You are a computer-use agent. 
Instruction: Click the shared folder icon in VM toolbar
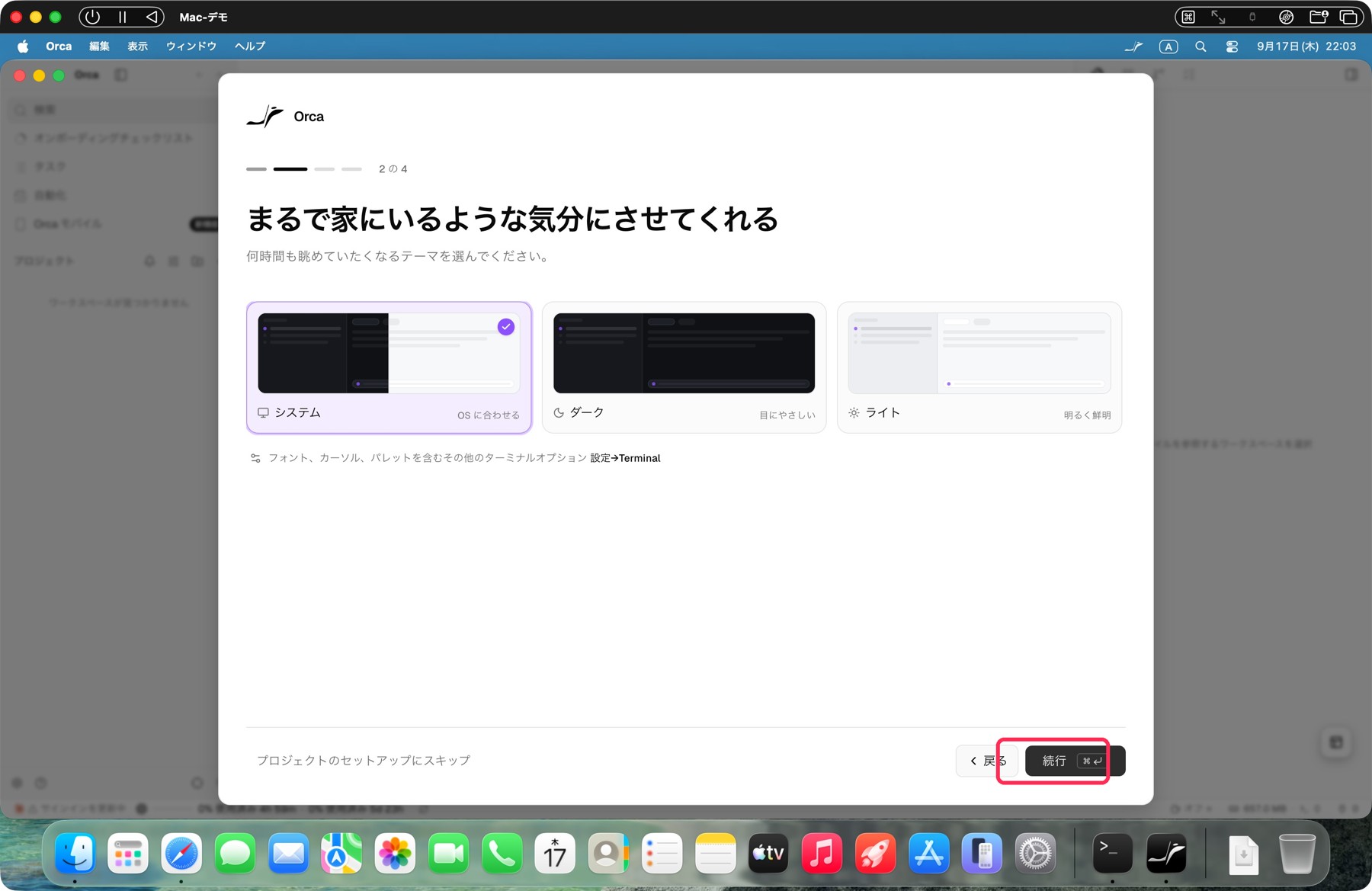click(x=1319, y=17)
